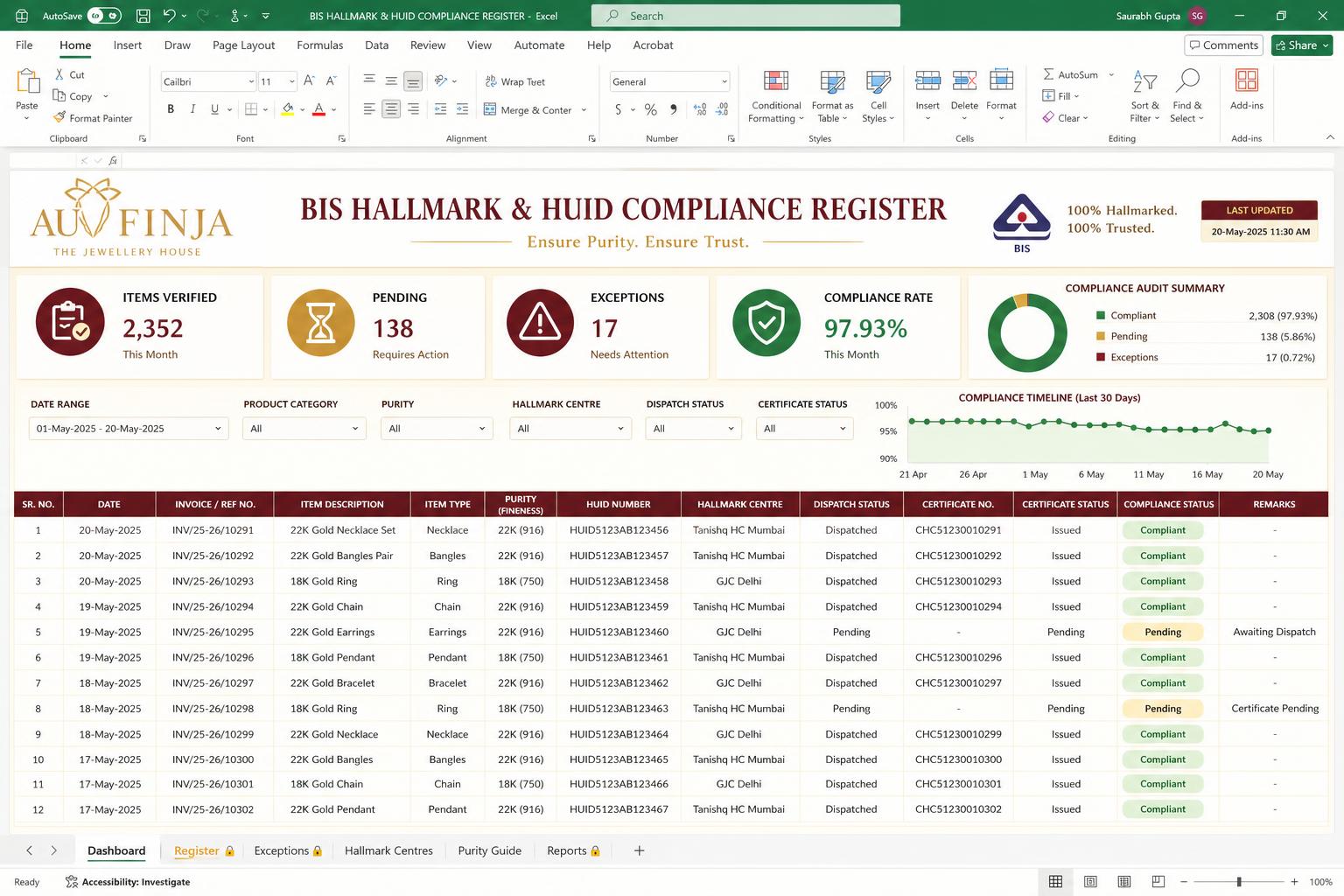Viewport: 1344px width, 896px height.
Task: Open the Hallmark Centre filter dropdown
Action: pyautogui.click(x=570, y=429)
